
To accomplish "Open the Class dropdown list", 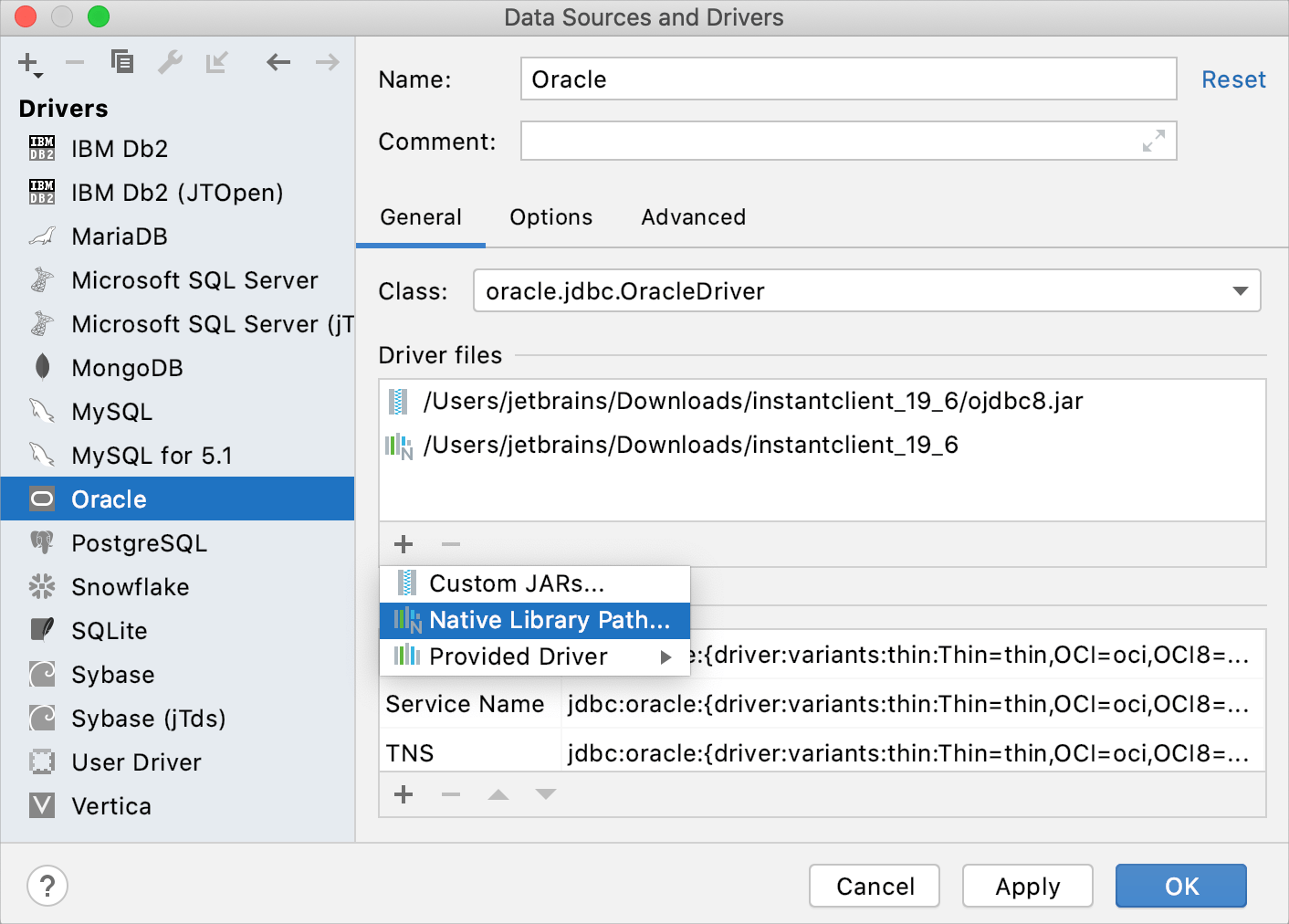I will point(1240,291).
